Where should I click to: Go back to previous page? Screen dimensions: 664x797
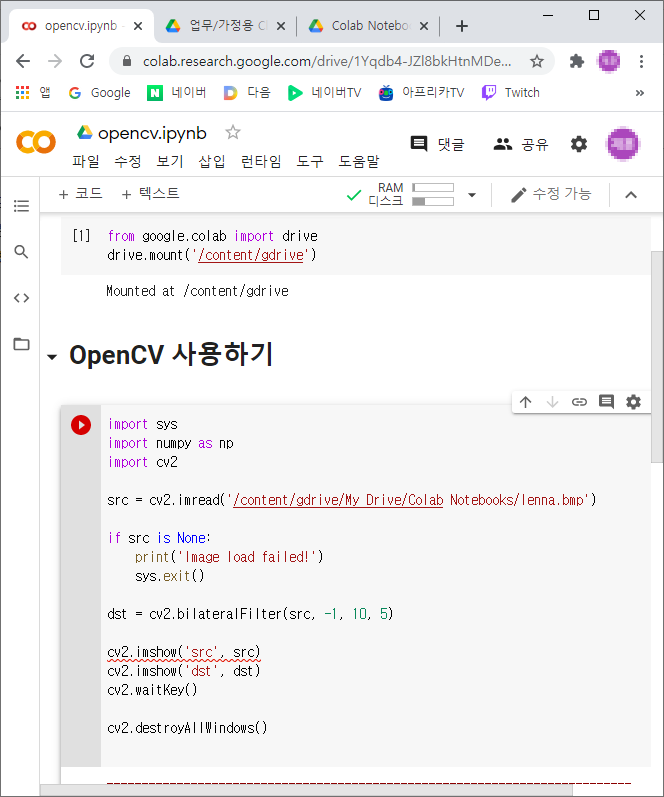coord(23,62)
